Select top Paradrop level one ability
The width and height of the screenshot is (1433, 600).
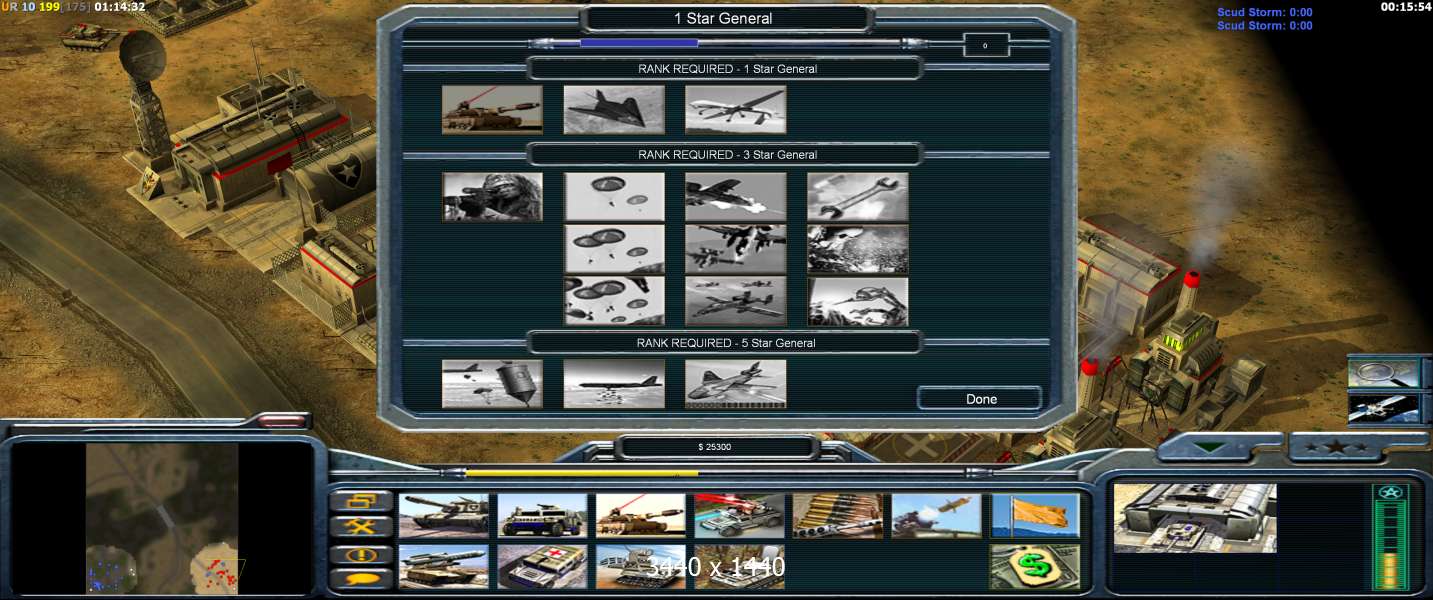614,196
